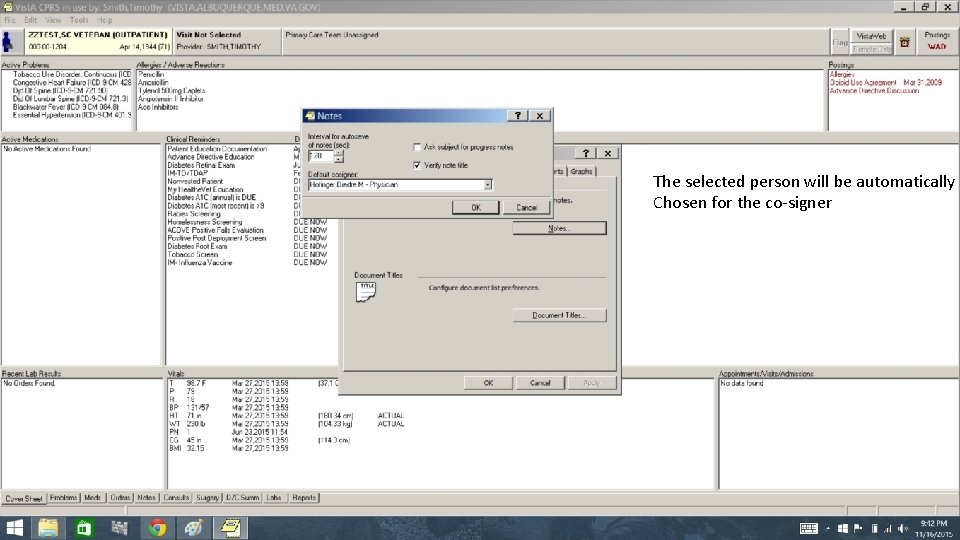
Task: Click the Postings WAD button
Action: point(937,42)
